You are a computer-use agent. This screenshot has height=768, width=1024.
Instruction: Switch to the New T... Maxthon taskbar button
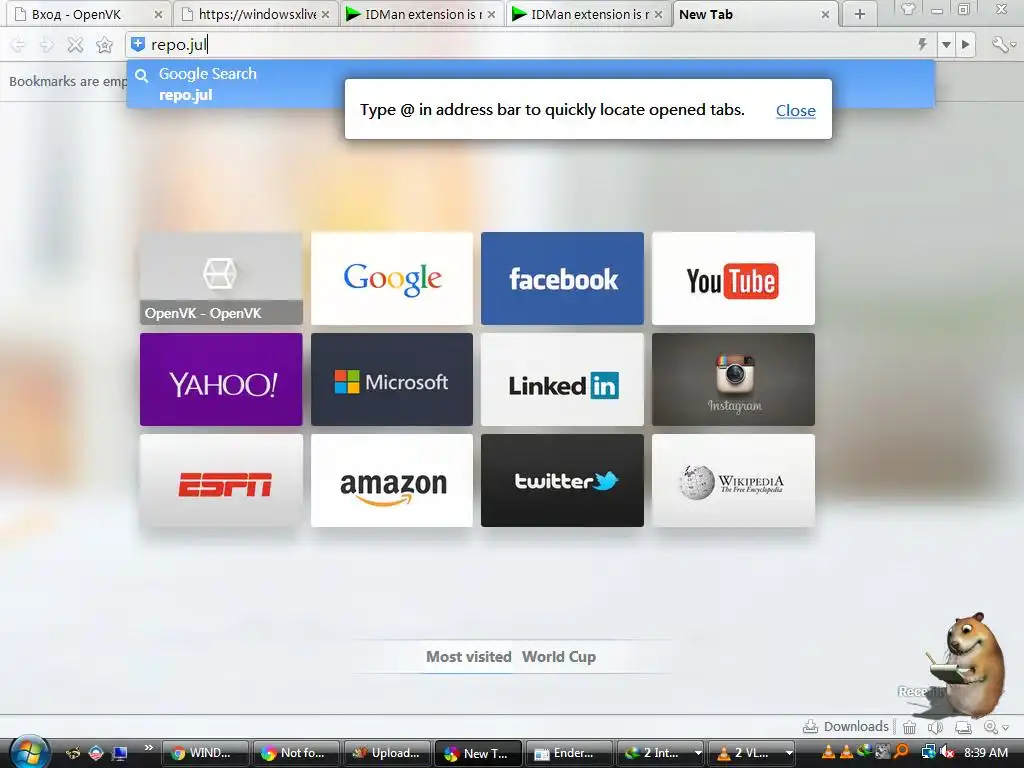(478, 753)
